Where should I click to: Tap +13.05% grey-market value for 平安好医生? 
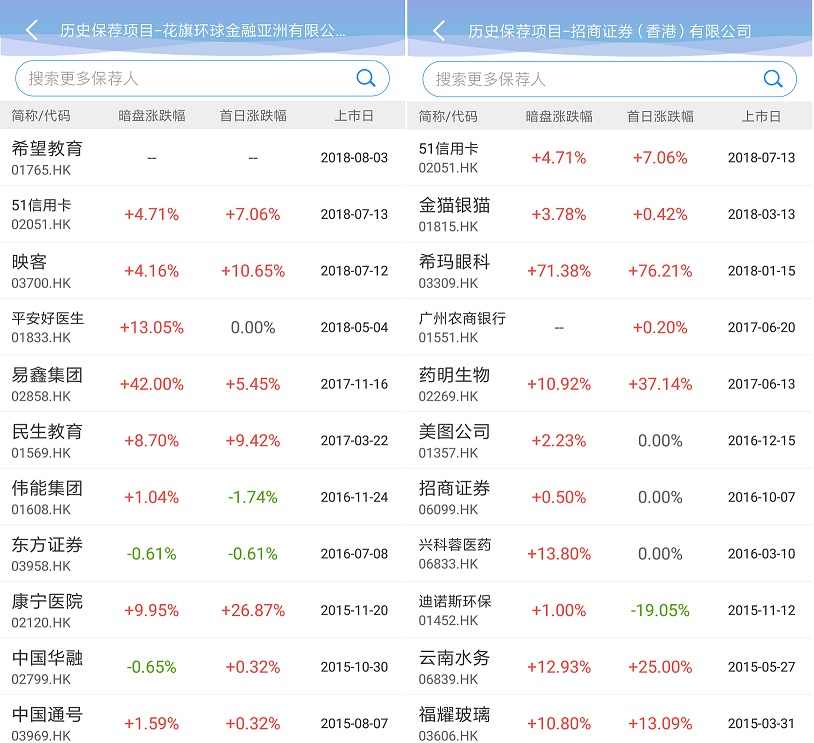tap(152, 327)
